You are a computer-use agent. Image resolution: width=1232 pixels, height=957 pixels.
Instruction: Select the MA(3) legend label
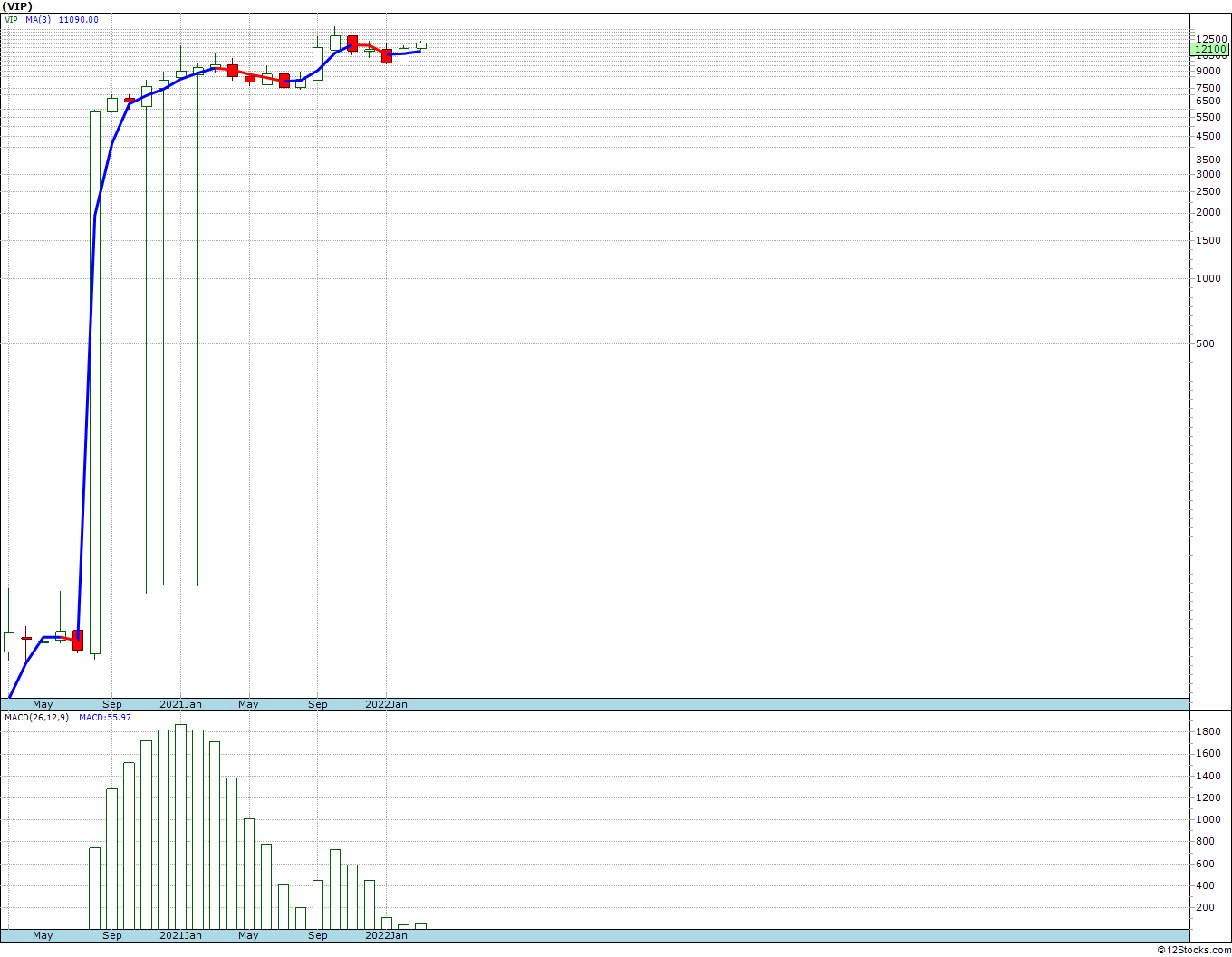(x=38, y=20)
